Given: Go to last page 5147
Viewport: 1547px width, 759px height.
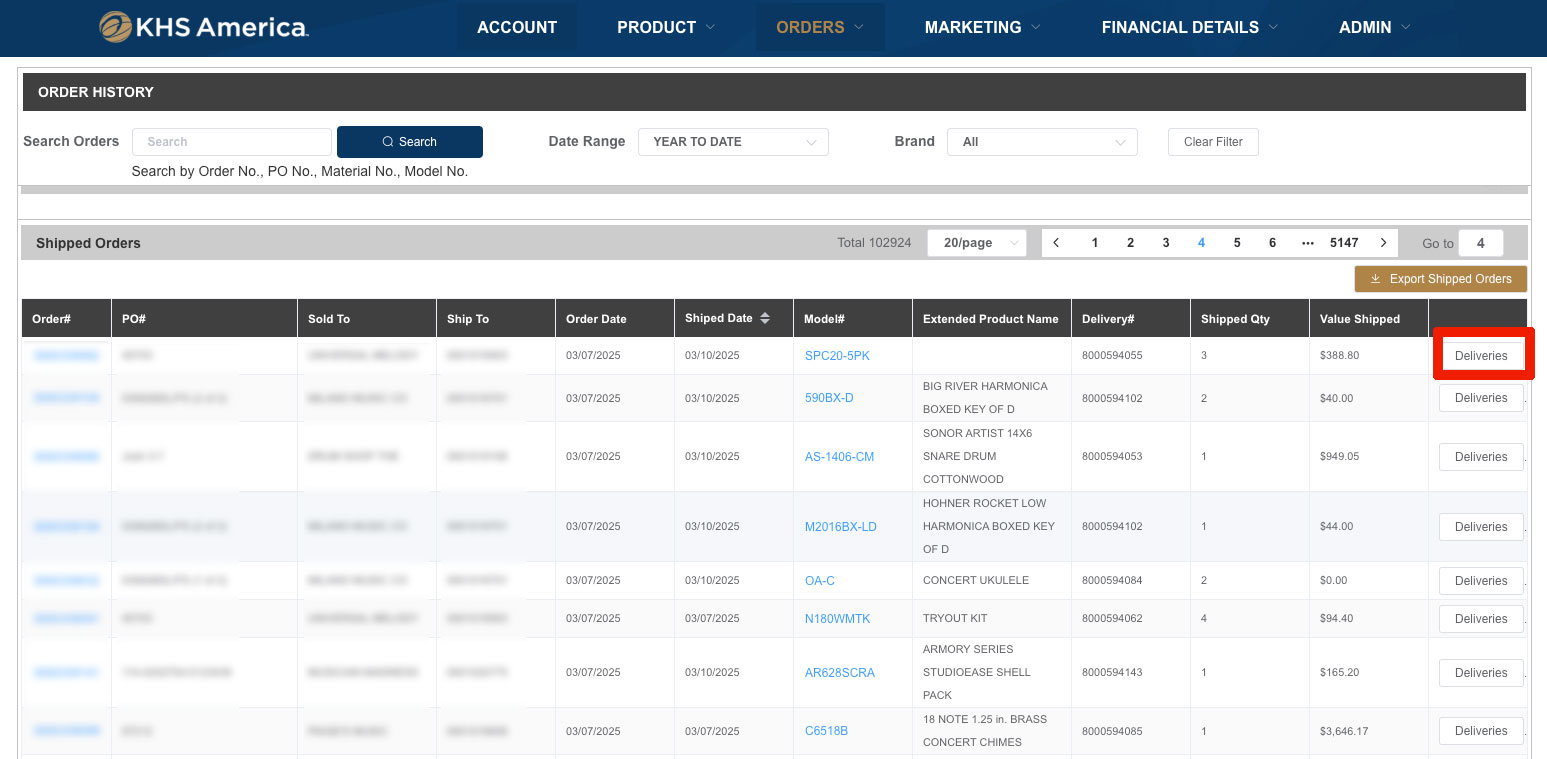Looking at the screenshot, I should pyautogui.click(x=1343, y=243).
